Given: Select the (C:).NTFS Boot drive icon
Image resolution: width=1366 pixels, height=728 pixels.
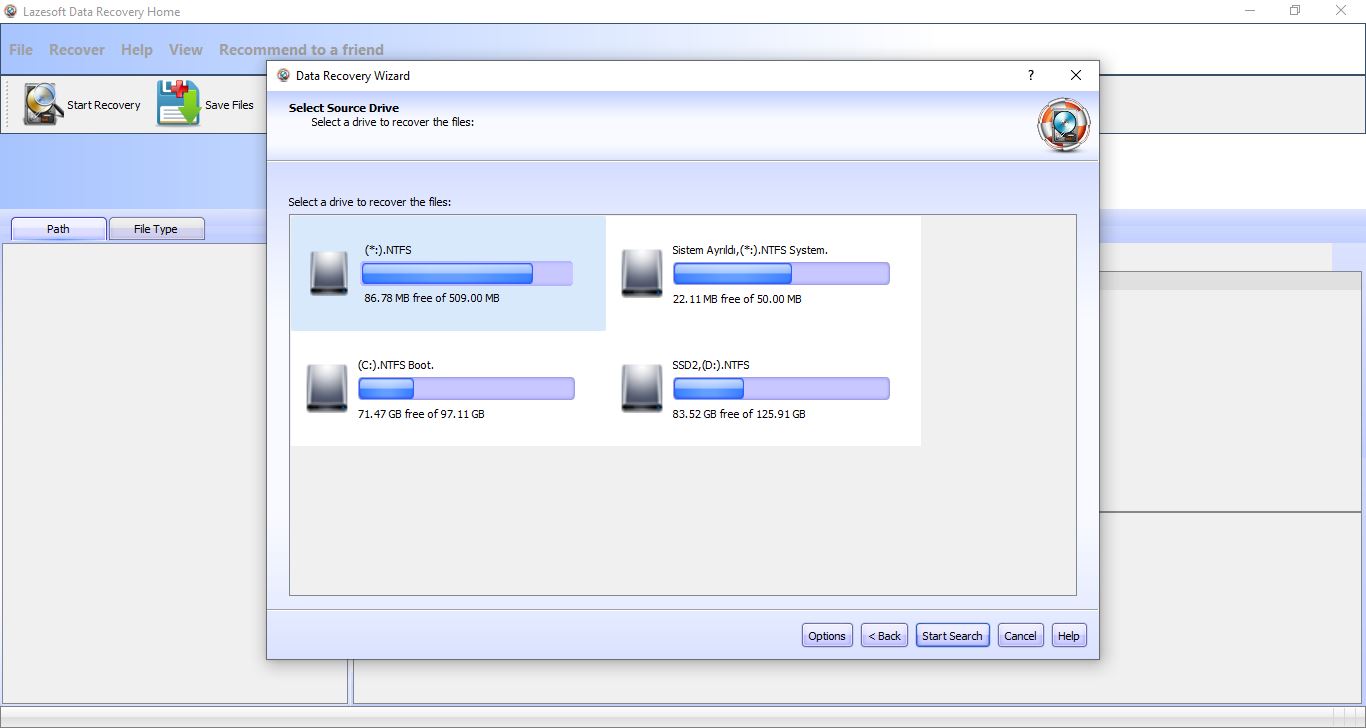Looking at the screenshot, I should click(327, 388).
